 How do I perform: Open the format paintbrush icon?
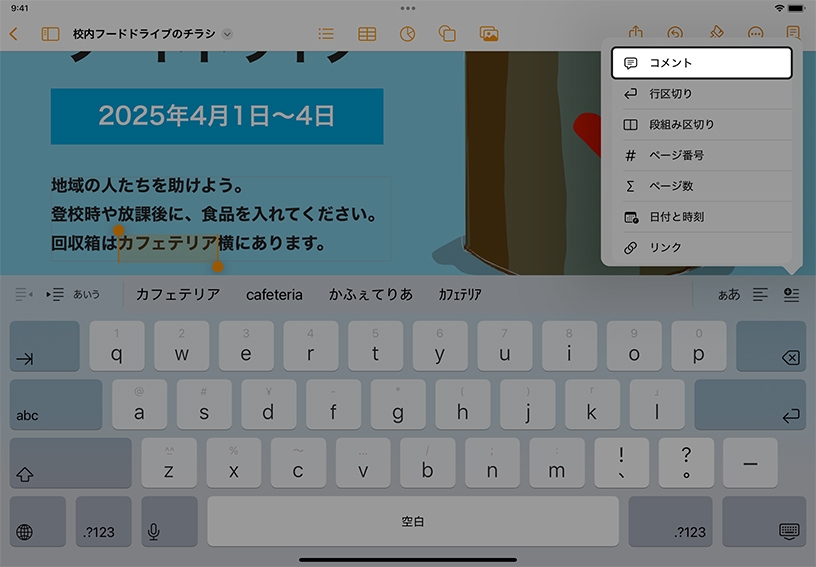[x=715, y=34]
